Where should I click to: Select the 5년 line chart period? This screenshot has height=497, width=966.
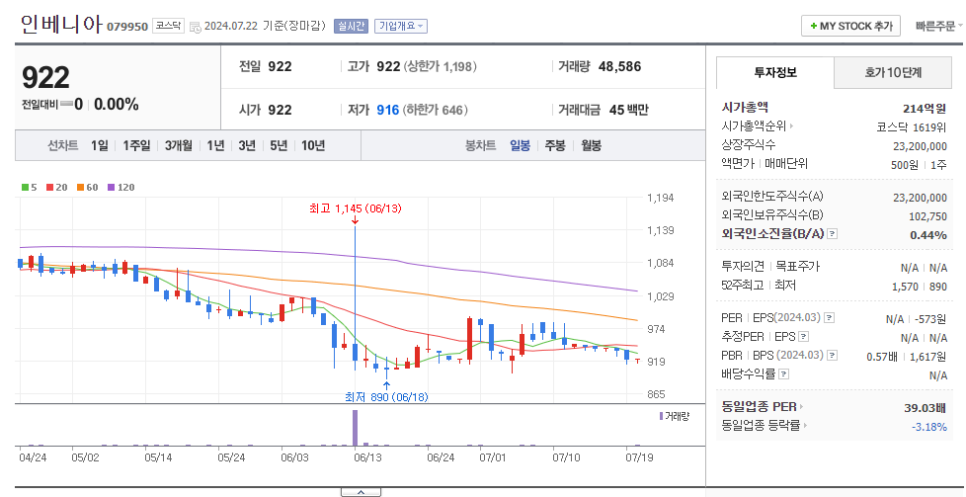point(278,146)
